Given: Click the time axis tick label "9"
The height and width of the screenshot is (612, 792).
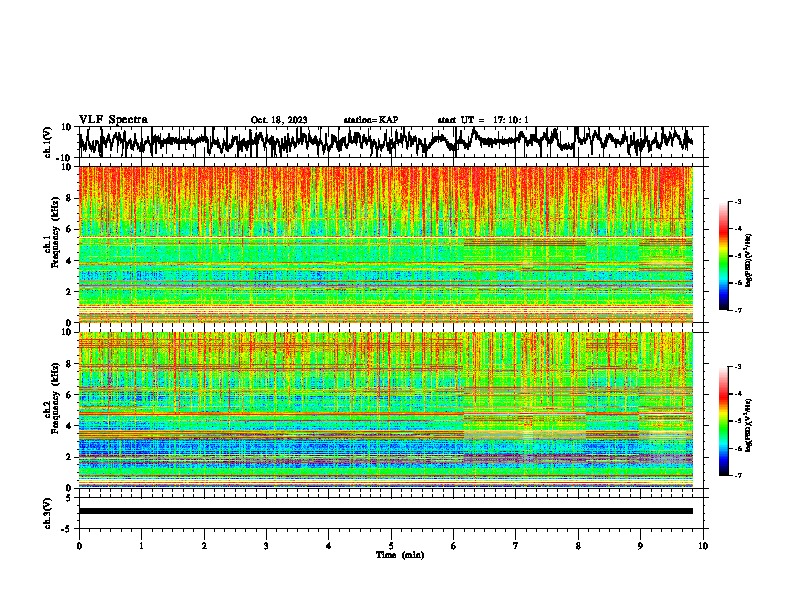Looking at the screenshot, I should pyautogui.click(x=640, y=546).
